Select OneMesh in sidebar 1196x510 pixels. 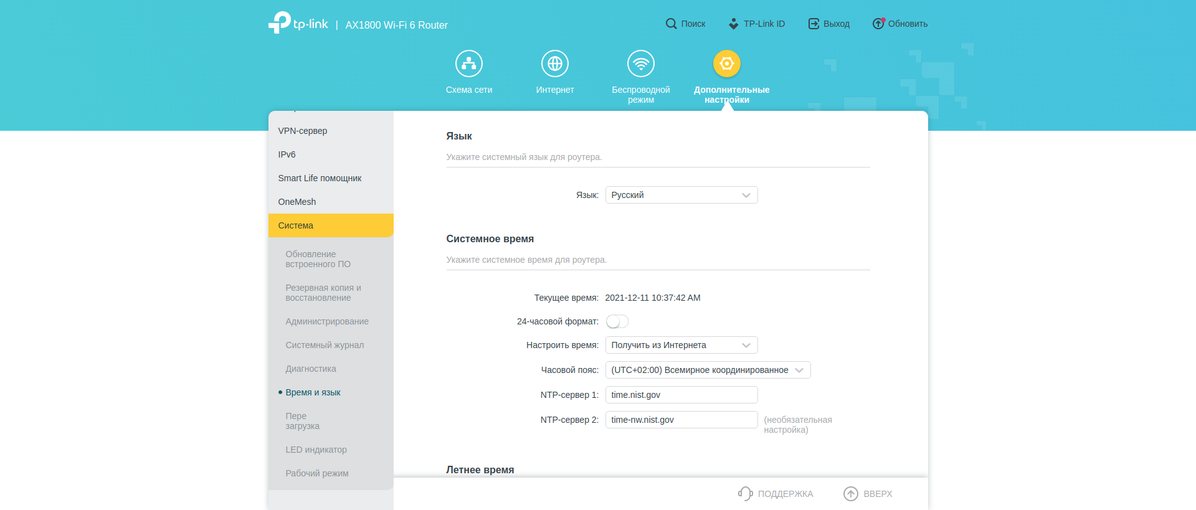tap(330, 202)
